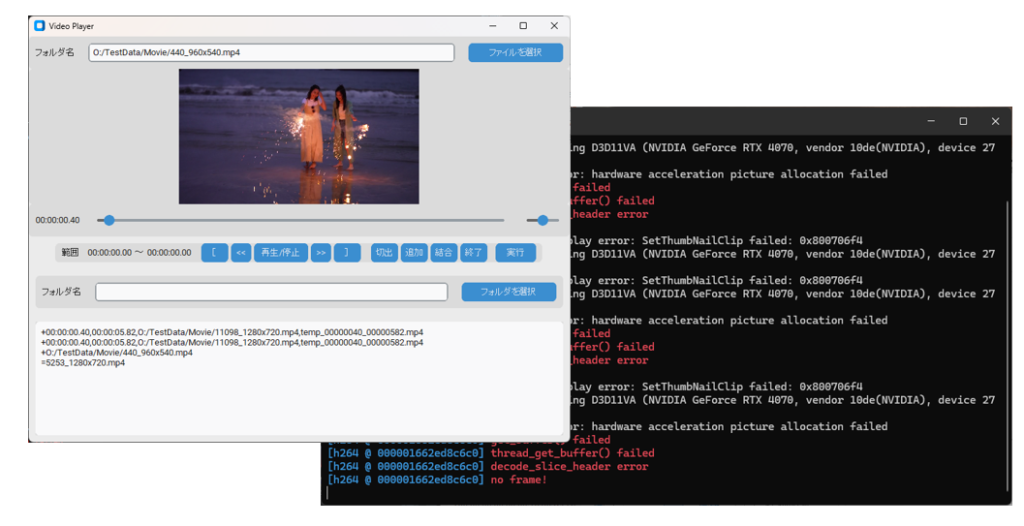The image size is (1024, 526).
Task: Click the Video Player app icon in title bar
Action: (40, 26)
